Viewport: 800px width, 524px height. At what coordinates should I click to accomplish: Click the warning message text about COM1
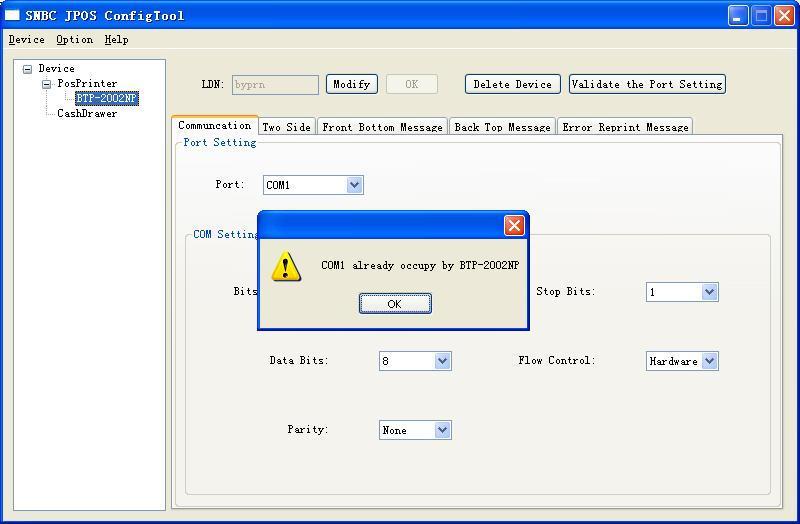point(419,265)
